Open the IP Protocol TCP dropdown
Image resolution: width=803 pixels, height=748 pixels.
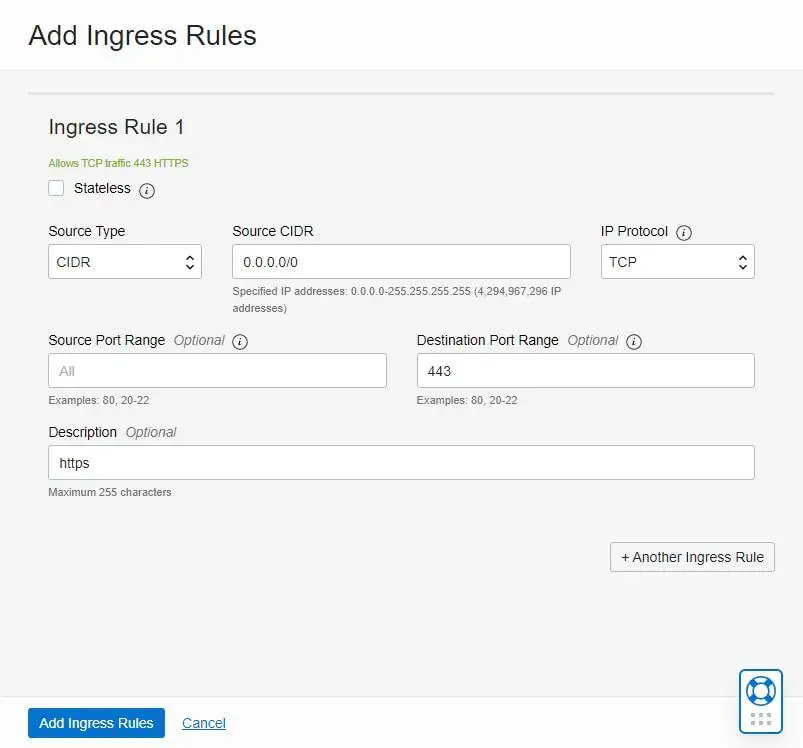[x=678, y=262]
